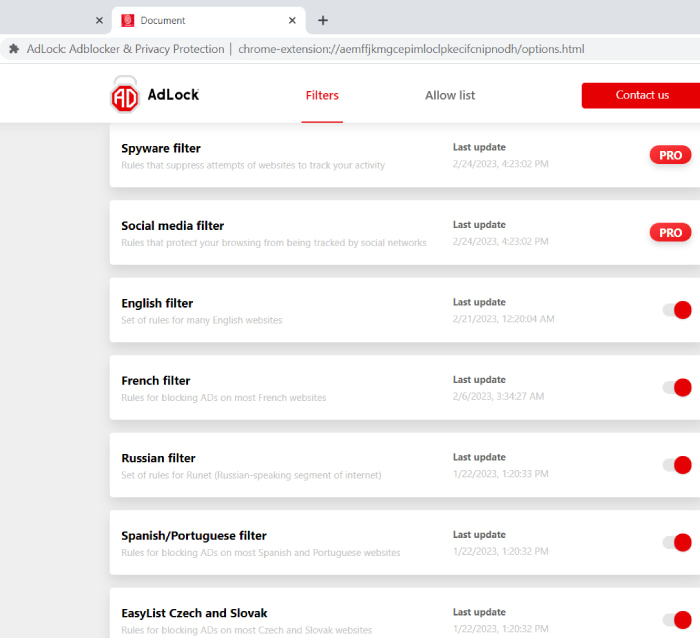Toggle the Russian filter switch
This screenshot has width=700, height=638.
point(677,465)
